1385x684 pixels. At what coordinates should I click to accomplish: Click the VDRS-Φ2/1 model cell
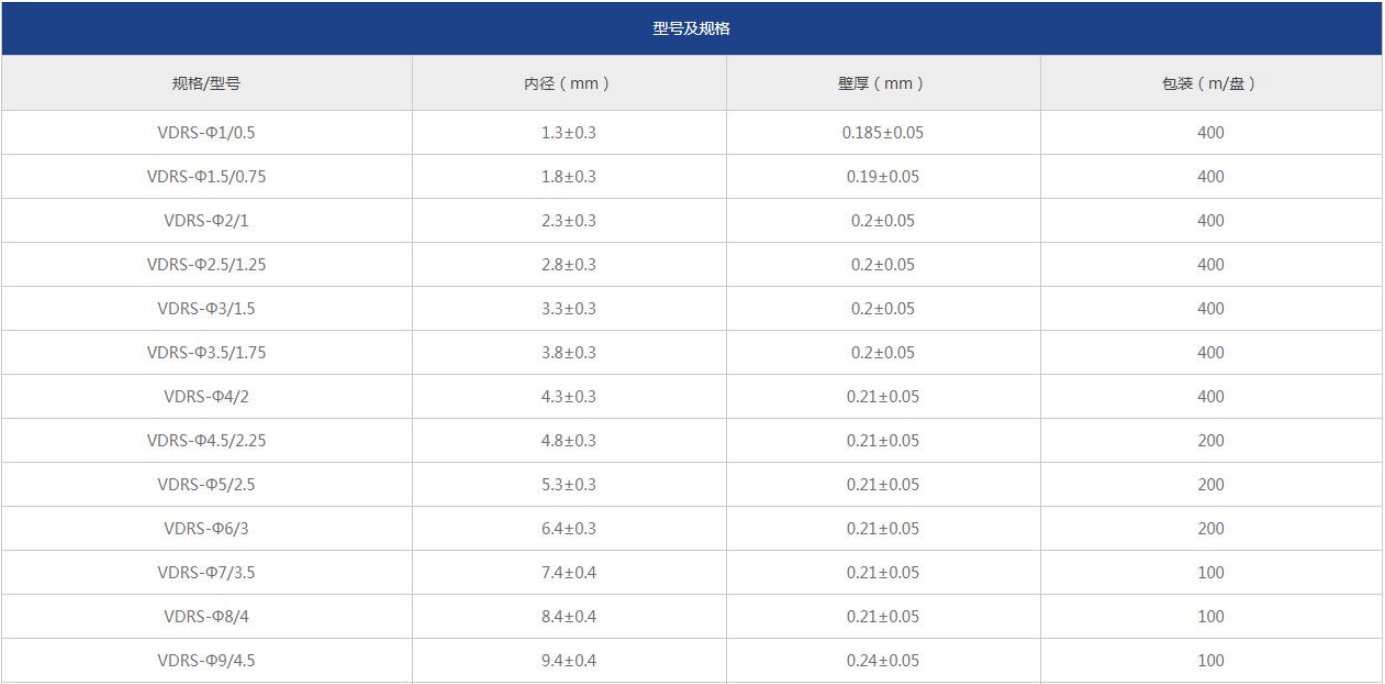click(206, 221)
